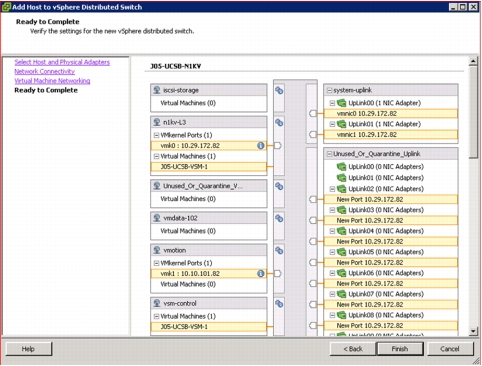Select vmk0 : 10.29.172.82 row

pyautogui.click(x=209, y=146)
